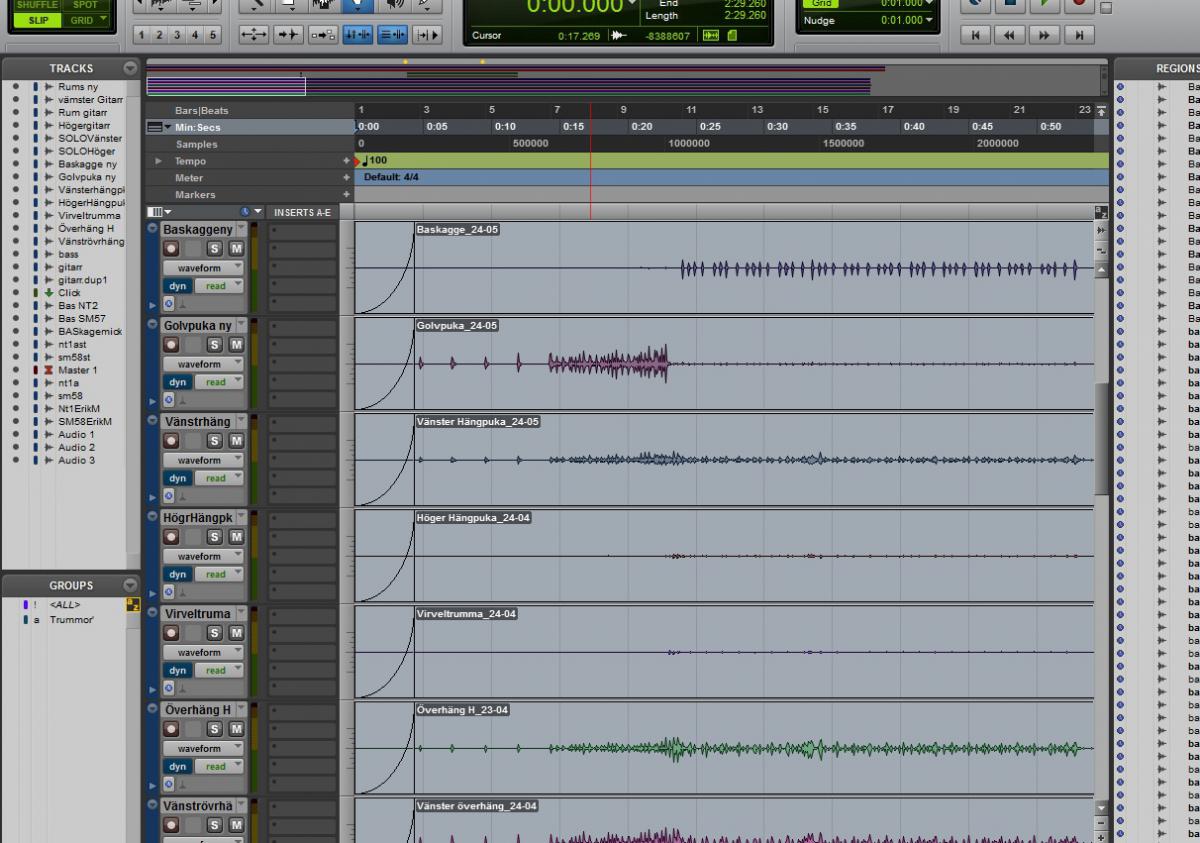Select the Baskagge ny track in list

(87, 164)
